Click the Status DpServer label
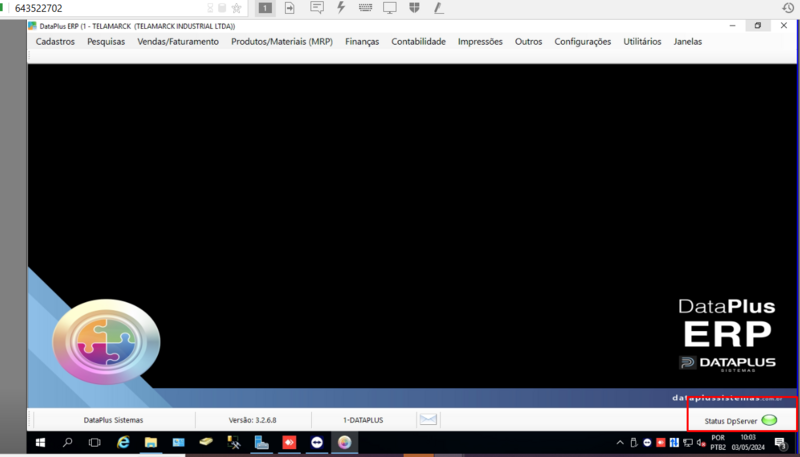 731,421
